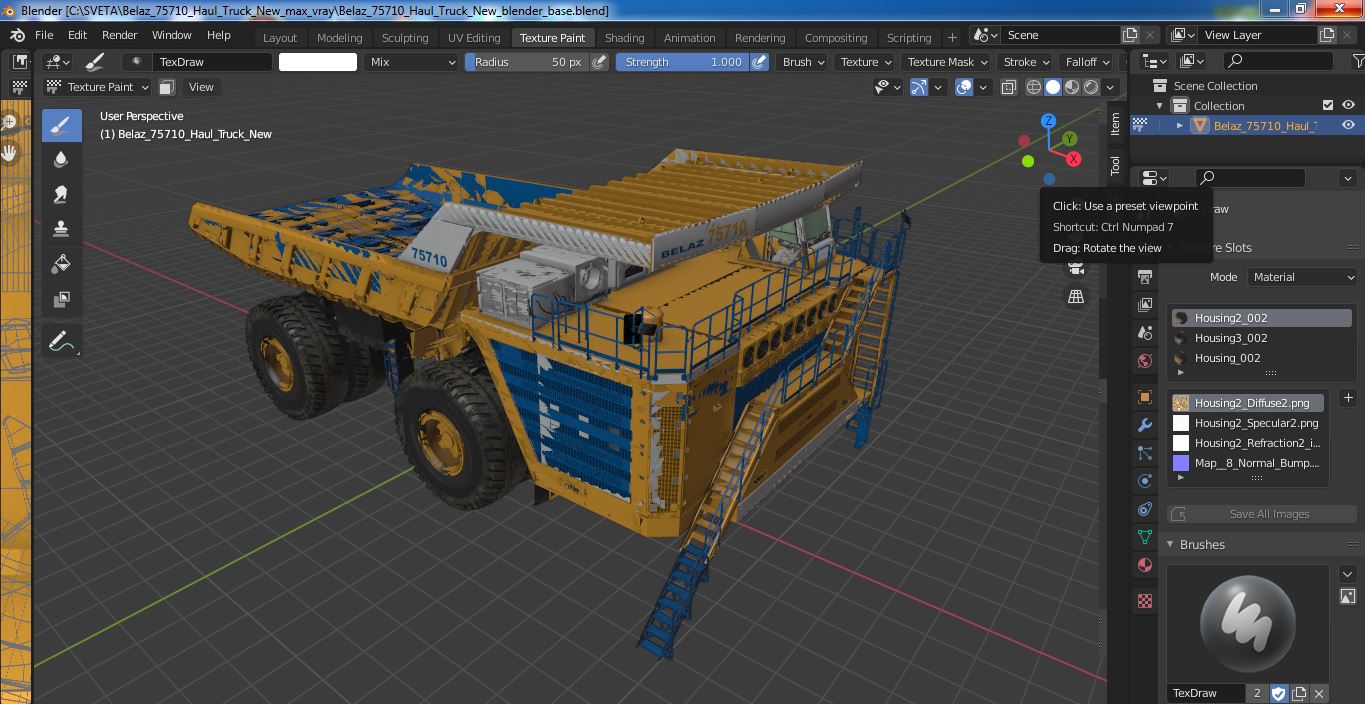
Task: Select the Fill bucket tool
Action: click(x=61, y=264)
